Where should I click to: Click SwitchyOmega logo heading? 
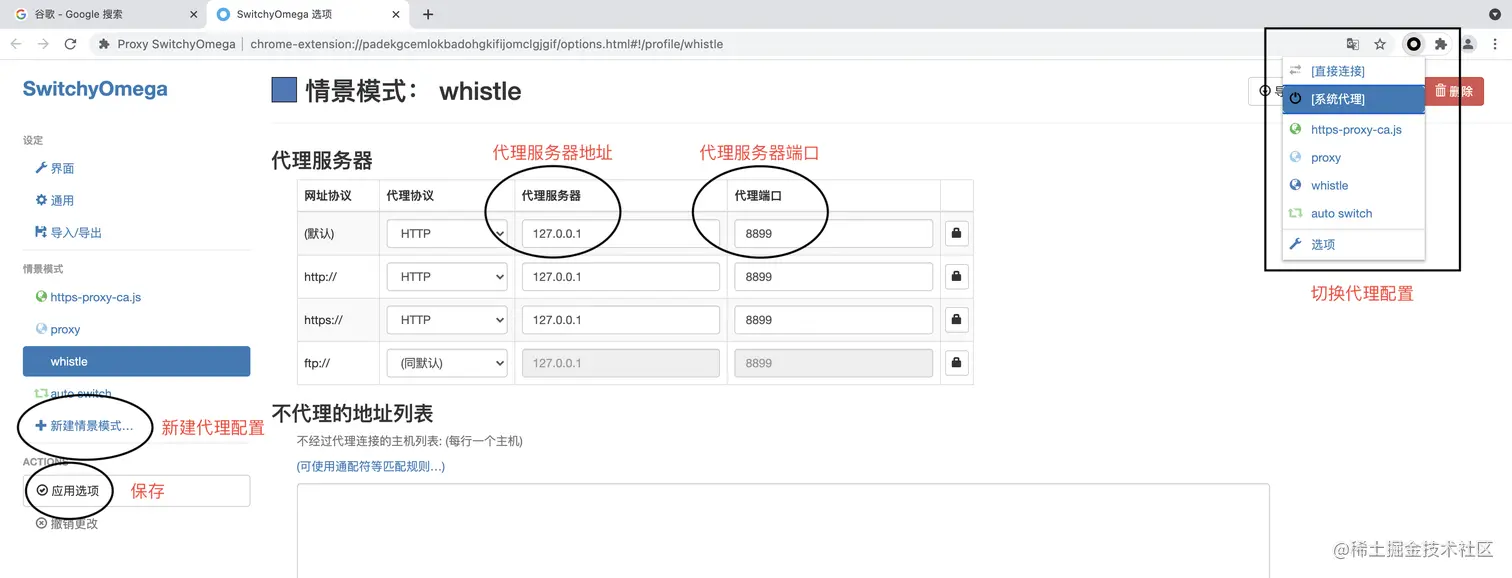95,89
